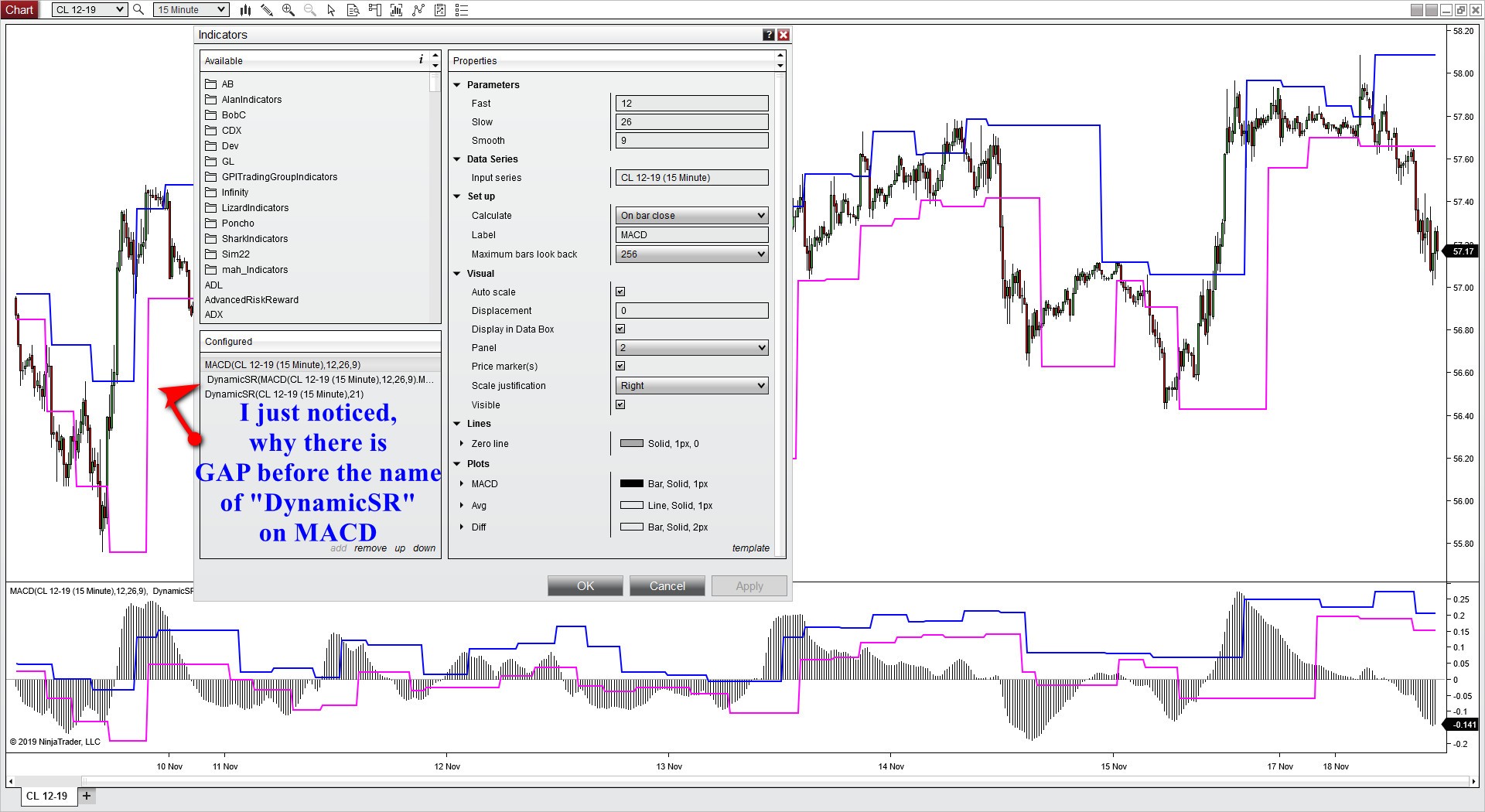This screenshot has width=1485, height=812.
Task: Select DynamicSR(CL 12-19 (15 Minute),21) entry
Action: (x=320, y=394)
